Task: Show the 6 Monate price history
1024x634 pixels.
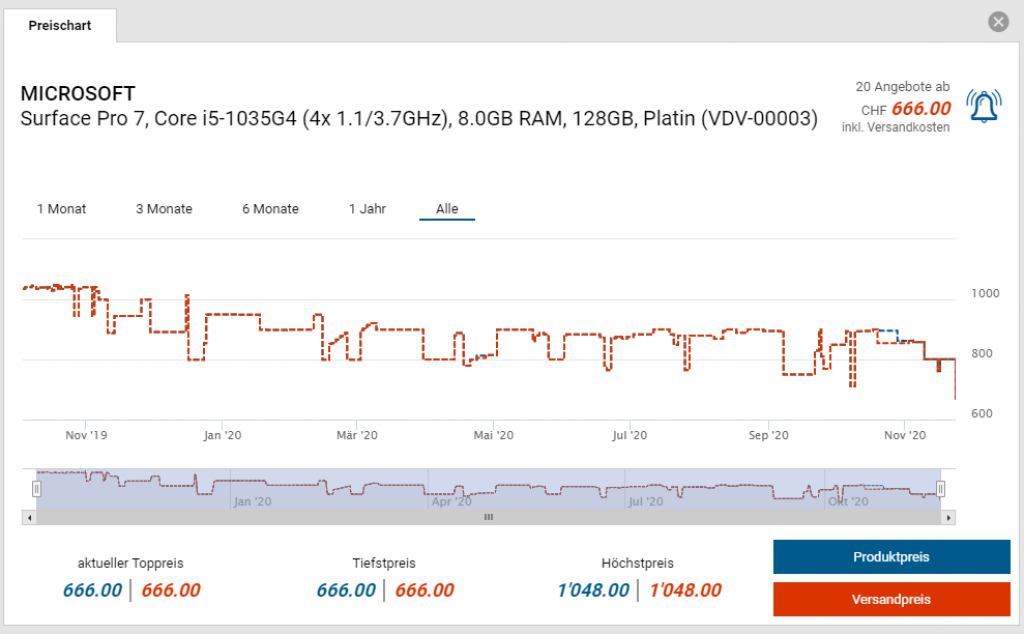Action: click(x=270, y=209)
